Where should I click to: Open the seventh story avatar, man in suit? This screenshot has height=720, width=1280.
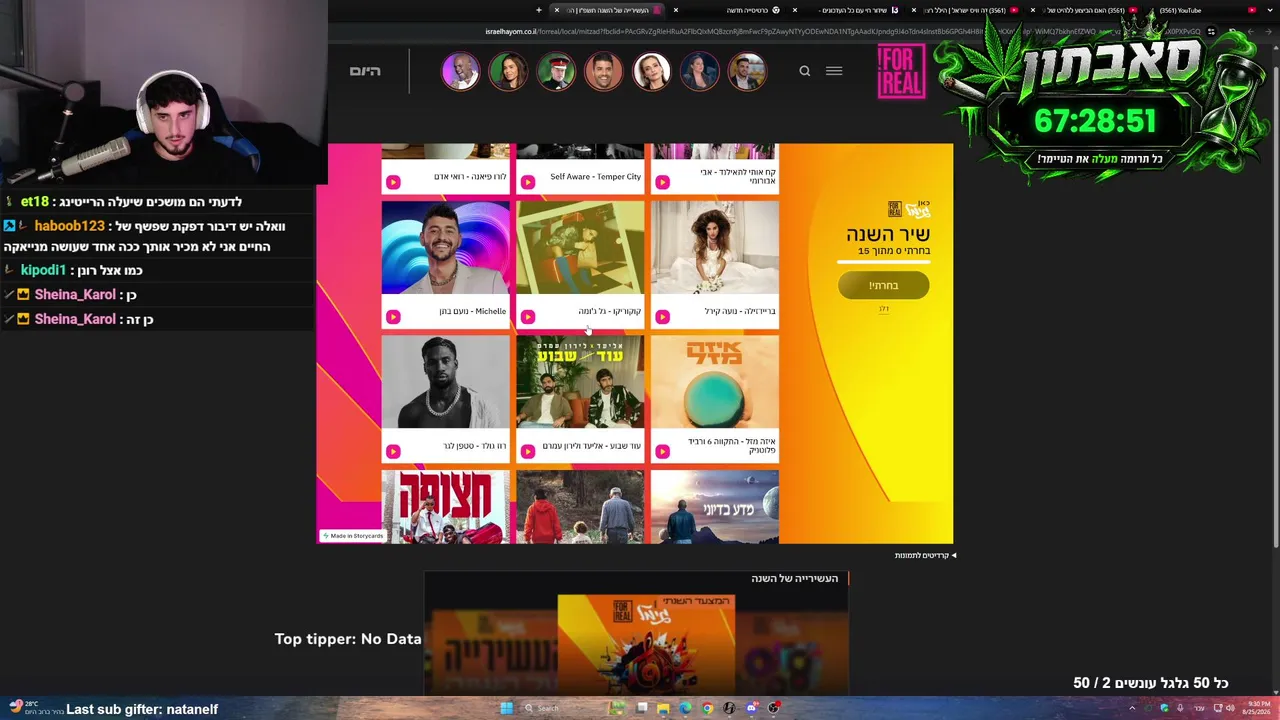(x=747, y=71)
